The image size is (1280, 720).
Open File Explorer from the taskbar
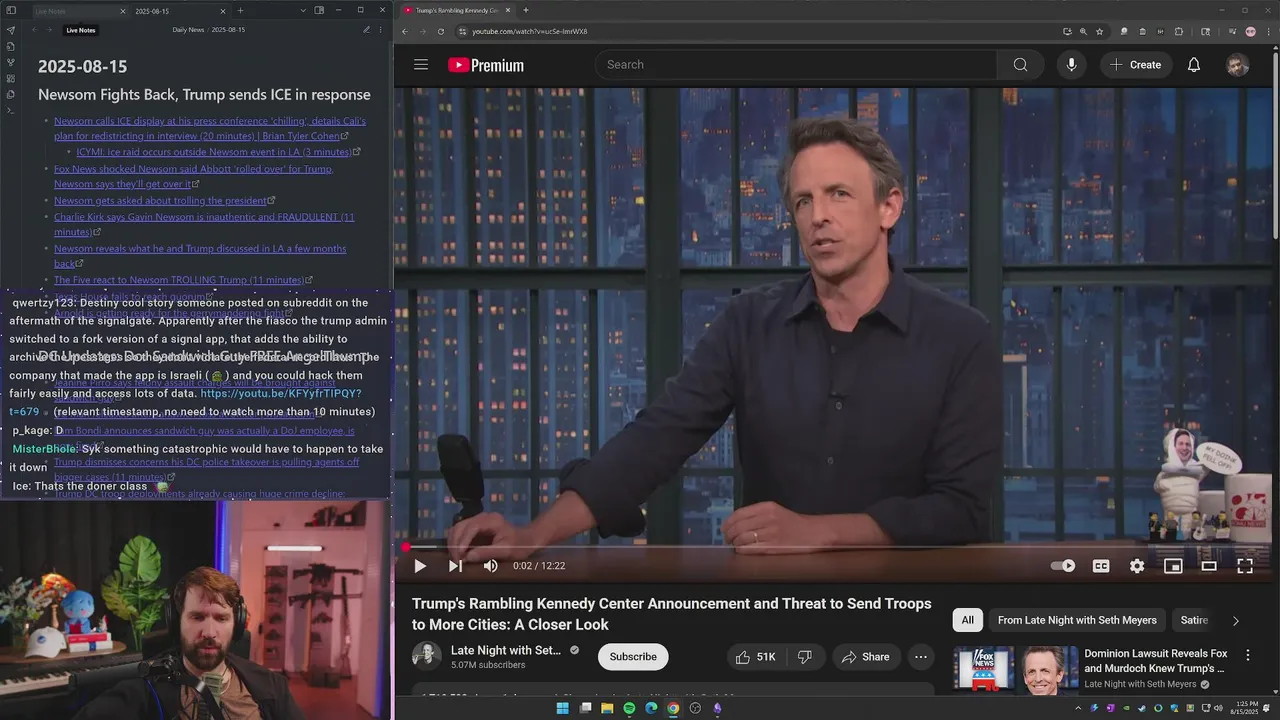tap(607, 708)
